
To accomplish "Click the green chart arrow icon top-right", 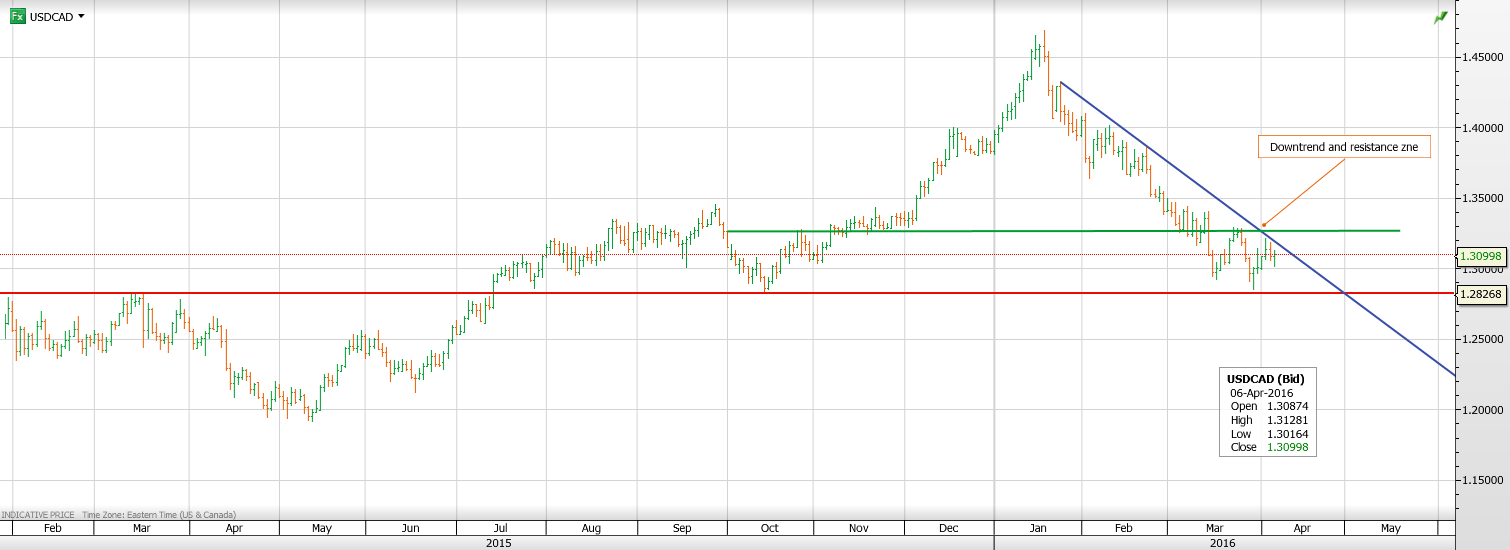I will tap(1440, 17).
